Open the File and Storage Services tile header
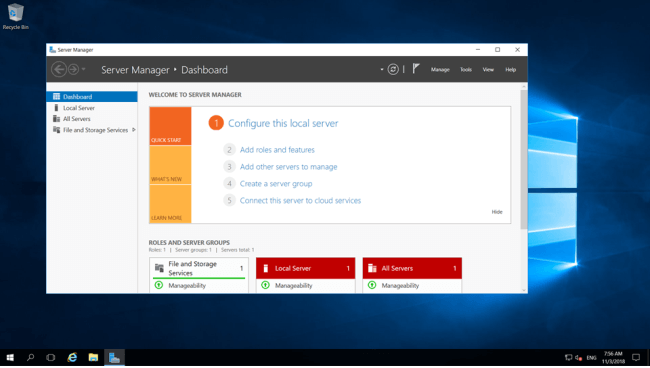Viewport: 650px width, 368px height. click(199, 268)
